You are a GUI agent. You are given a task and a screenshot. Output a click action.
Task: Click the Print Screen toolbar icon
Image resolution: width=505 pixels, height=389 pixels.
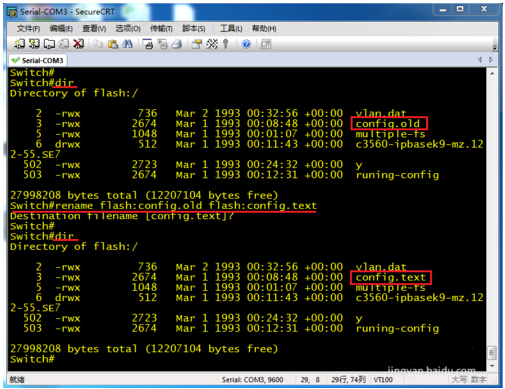click(x=147, y=44)
